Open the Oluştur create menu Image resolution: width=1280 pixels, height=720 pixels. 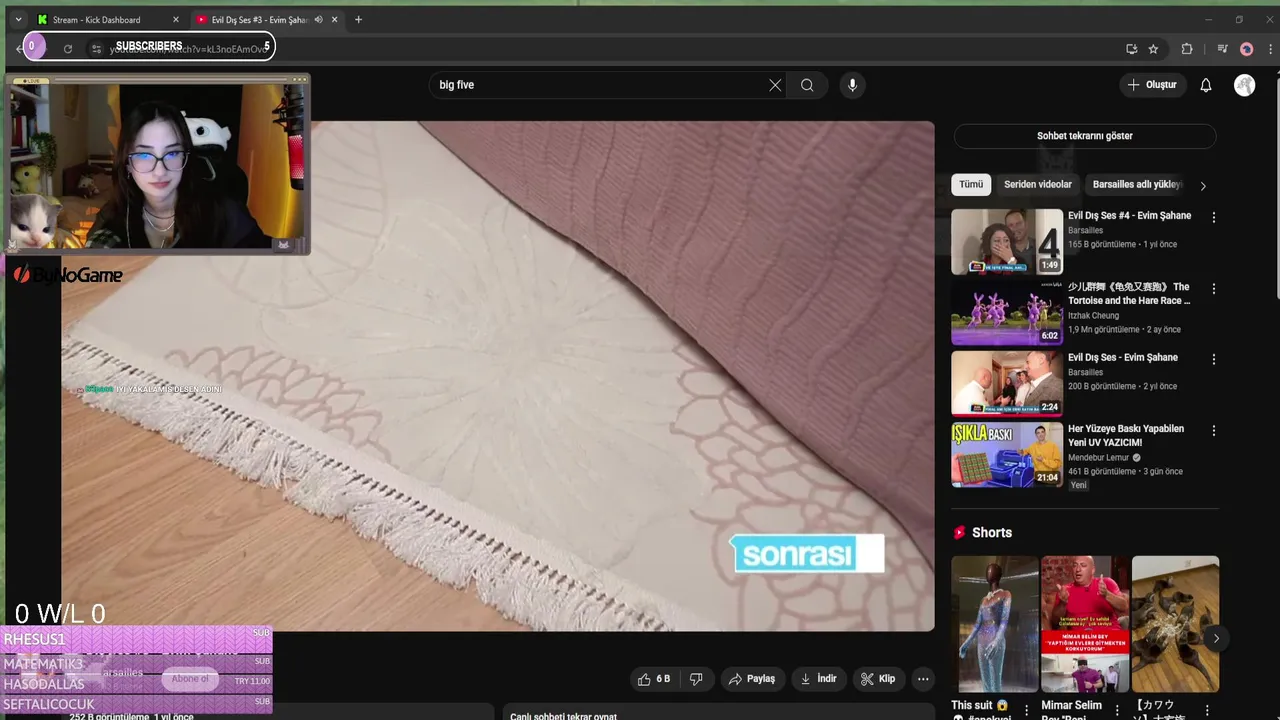1152,85
